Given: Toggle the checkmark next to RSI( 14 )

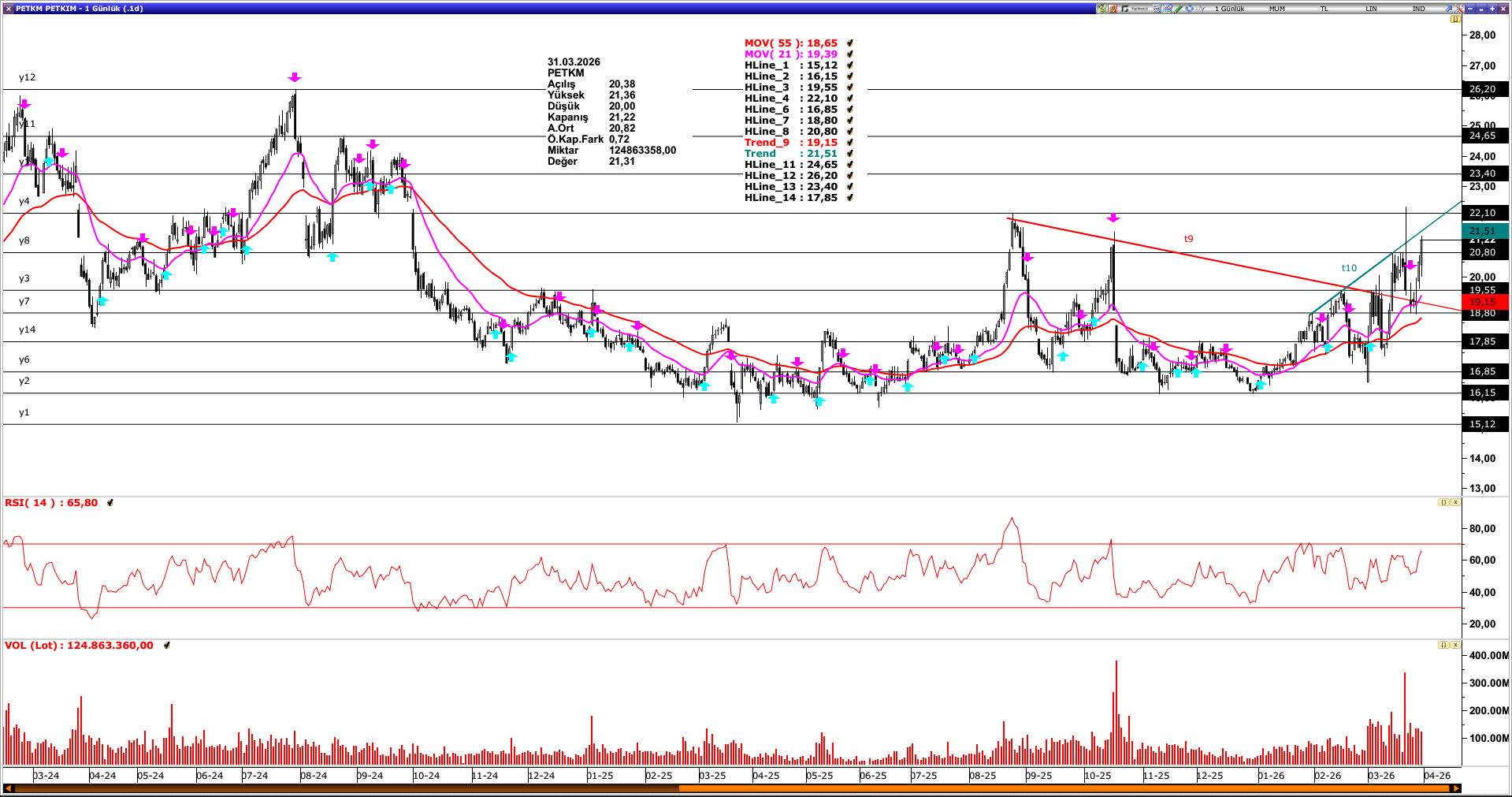Looking at the screenshot, I should click(110, 503).
